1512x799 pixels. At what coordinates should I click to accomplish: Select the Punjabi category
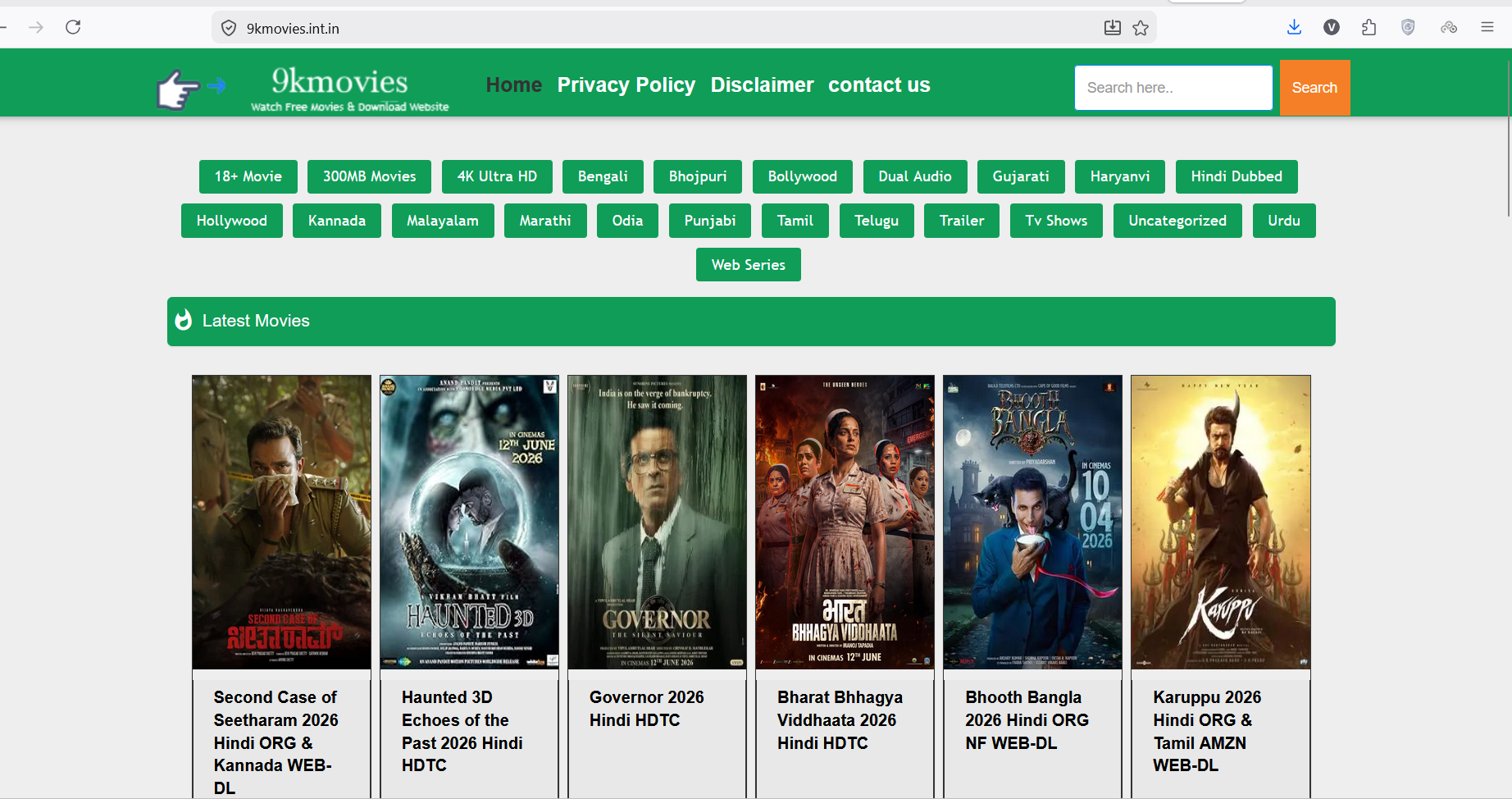[710, 221]
